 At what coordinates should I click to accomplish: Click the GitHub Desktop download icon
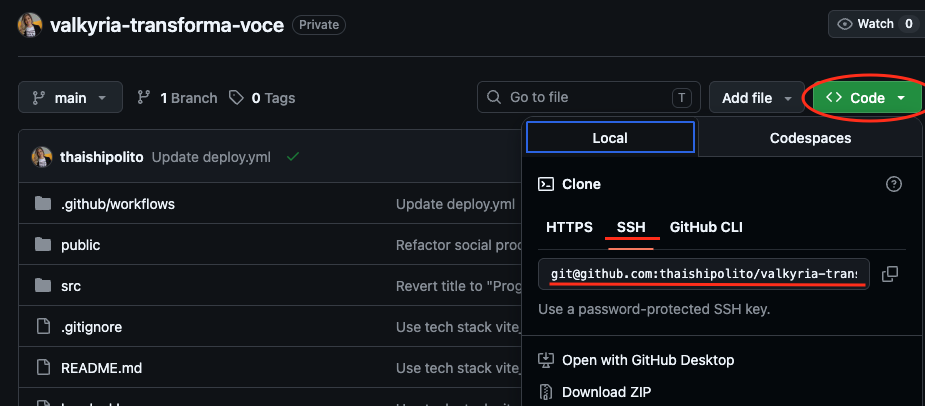546,359
